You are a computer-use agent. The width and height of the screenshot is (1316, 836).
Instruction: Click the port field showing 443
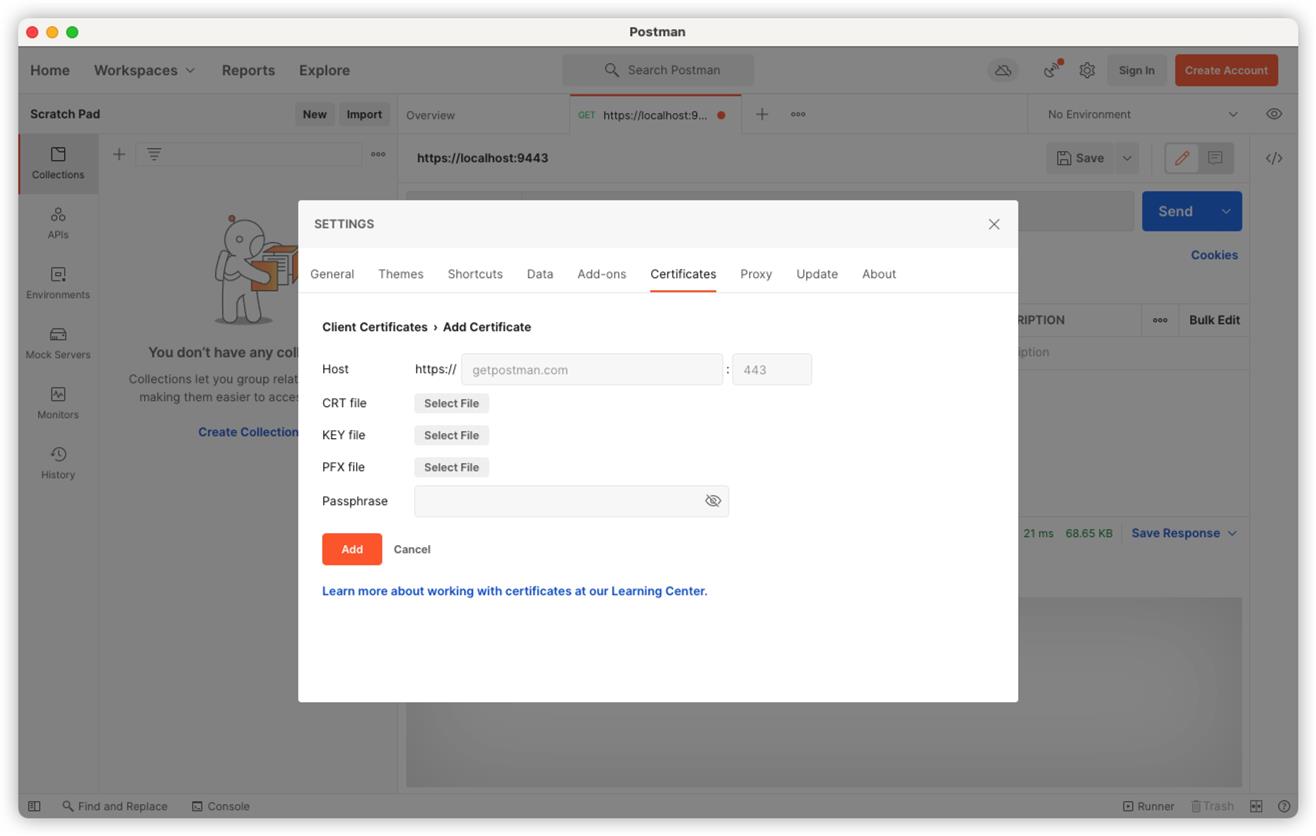[772, 369]
